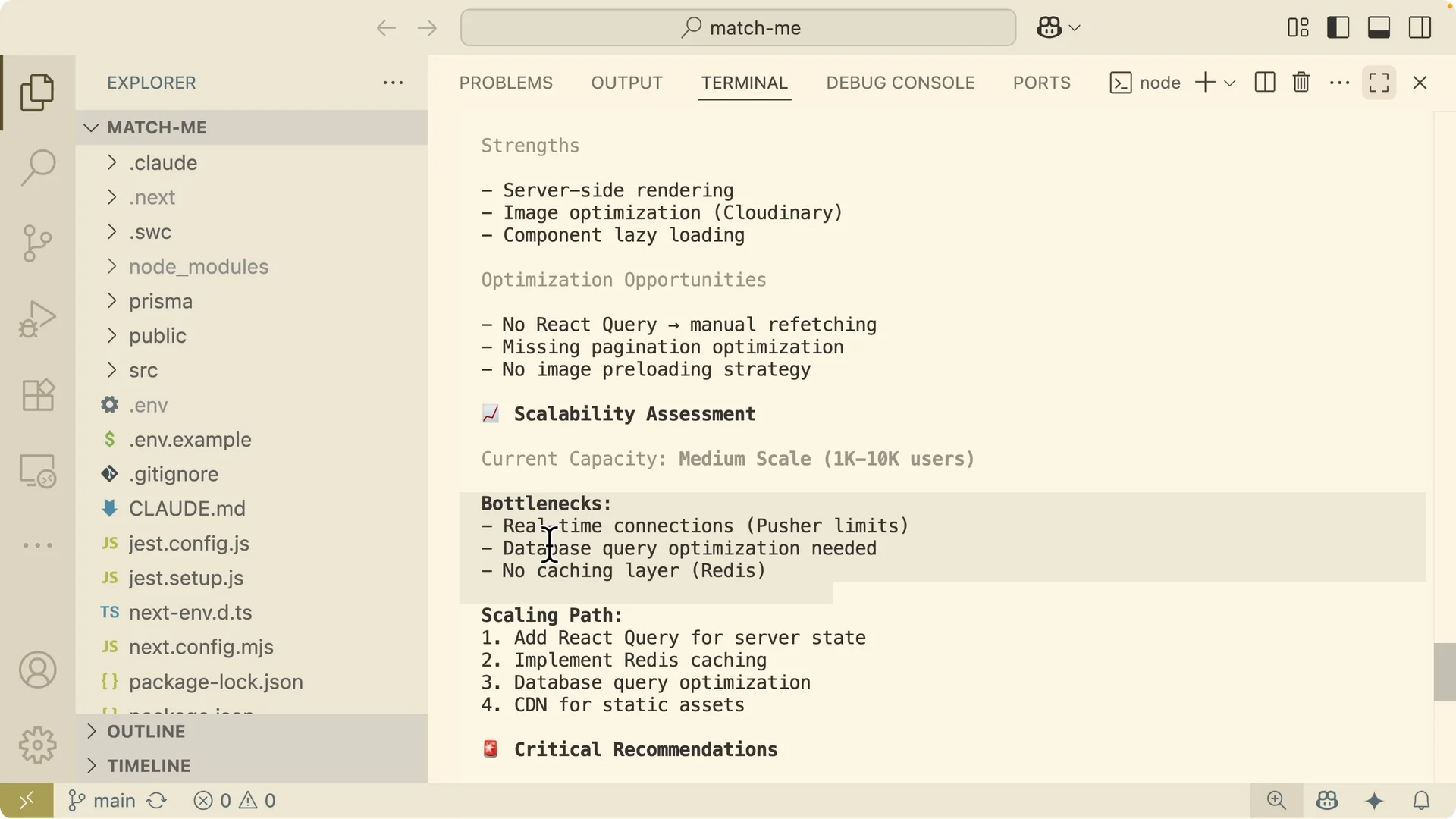Screen dimensions: 1456x819
Task: Toggle secondary side bar visibility
Action: (x=1420, y=28)
